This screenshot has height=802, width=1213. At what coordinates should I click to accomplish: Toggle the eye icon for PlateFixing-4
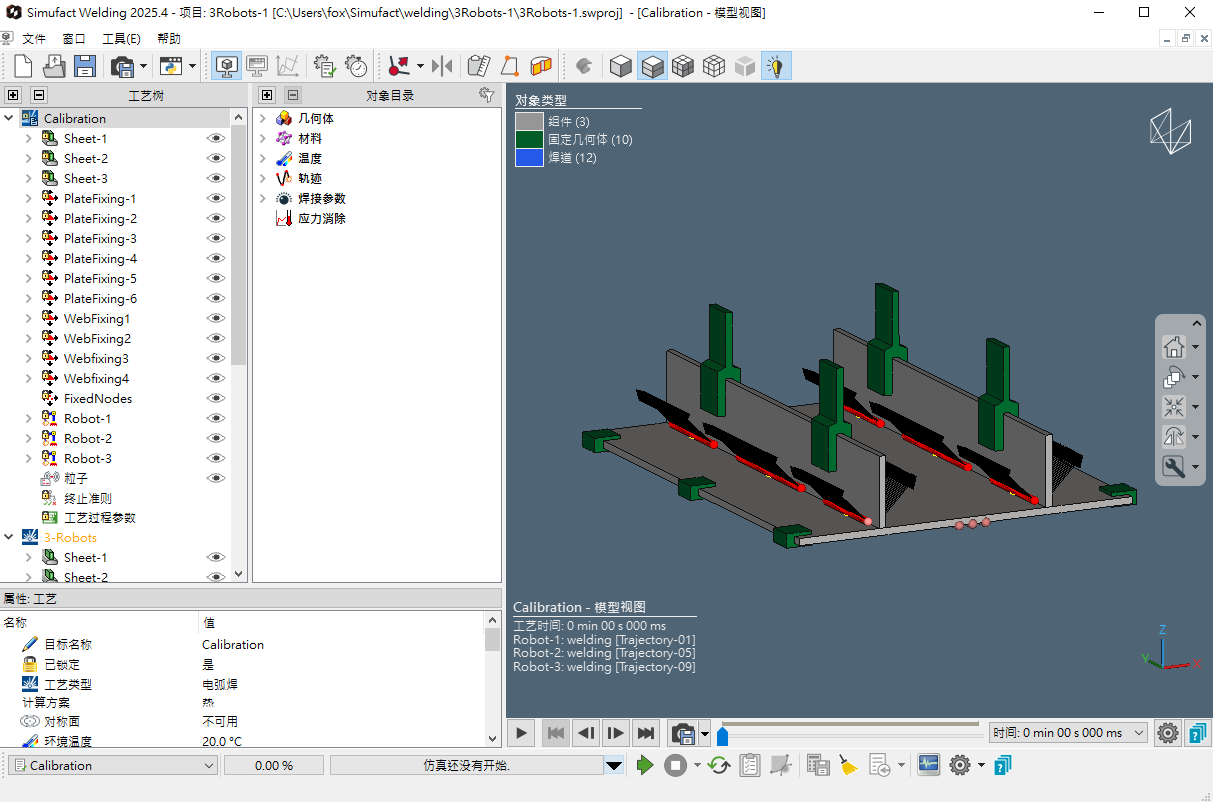click(x=216, y=258)
